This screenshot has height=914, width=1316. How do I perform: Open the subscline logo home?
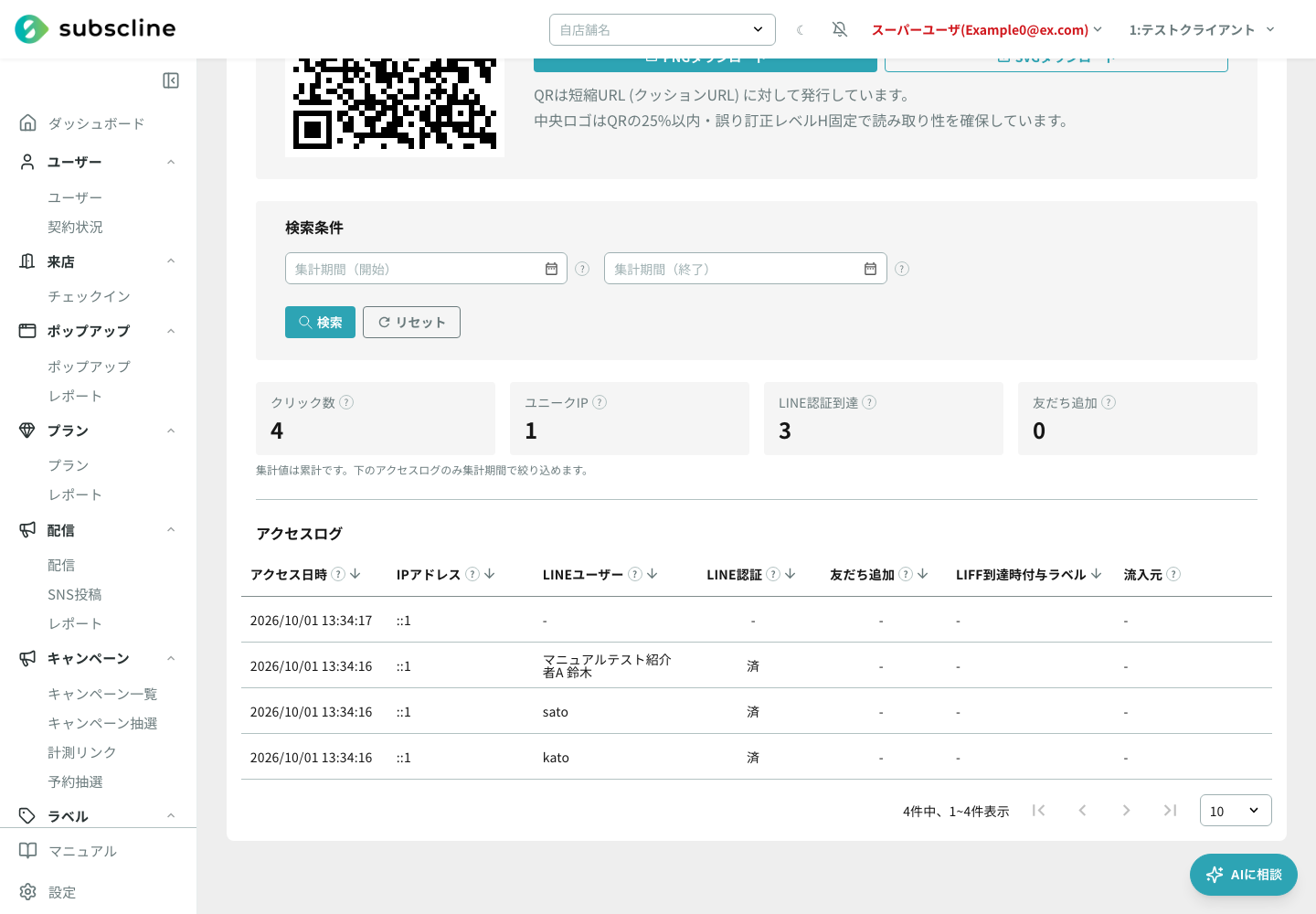pyautogui.click(x=95, y=29)
